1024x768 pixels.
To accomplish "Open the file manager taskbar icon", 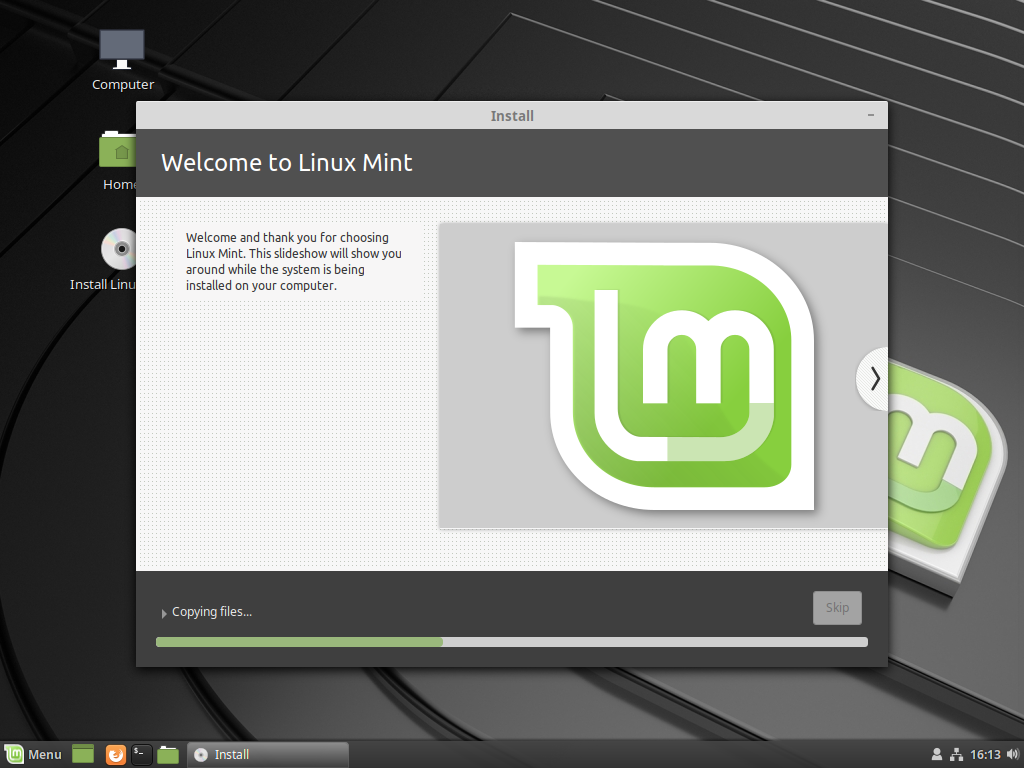I will tap(167, 754).
